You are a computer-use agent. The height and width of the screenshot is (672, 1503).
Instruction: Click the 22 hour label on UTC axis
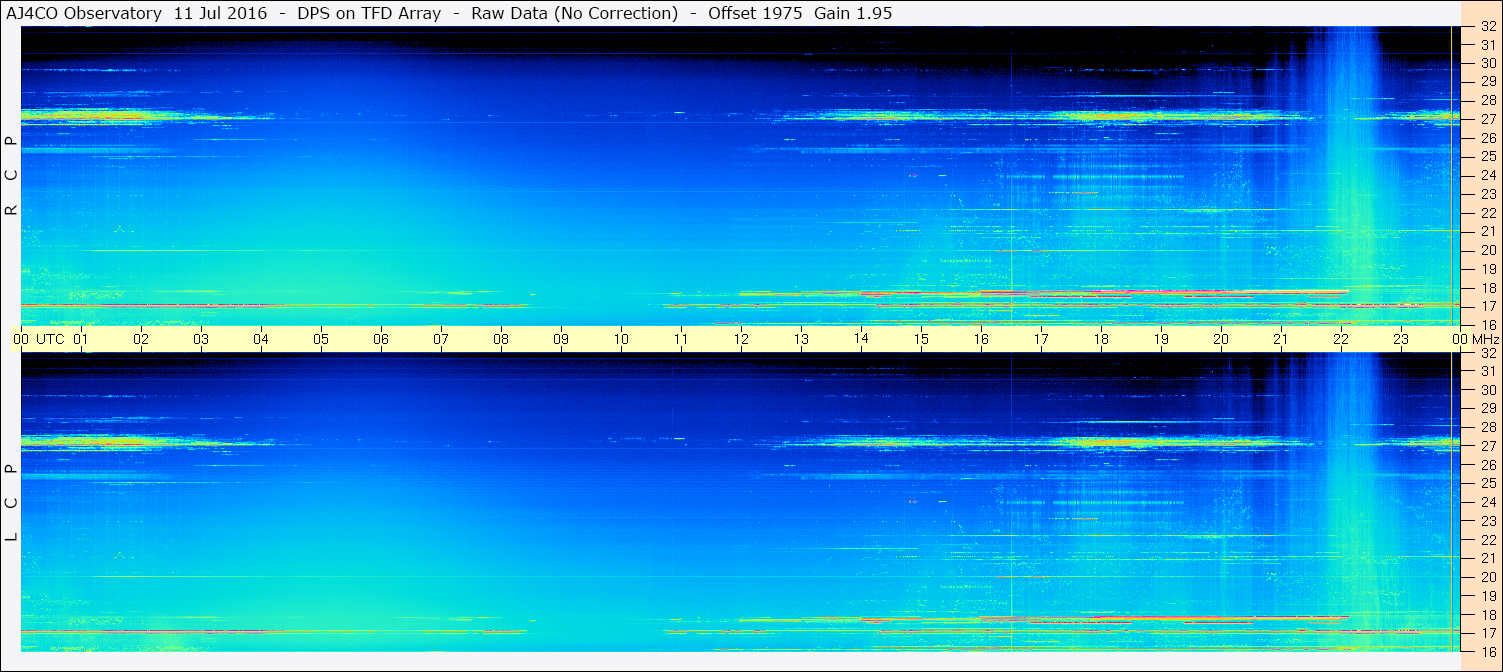[x=1341, y=339]
